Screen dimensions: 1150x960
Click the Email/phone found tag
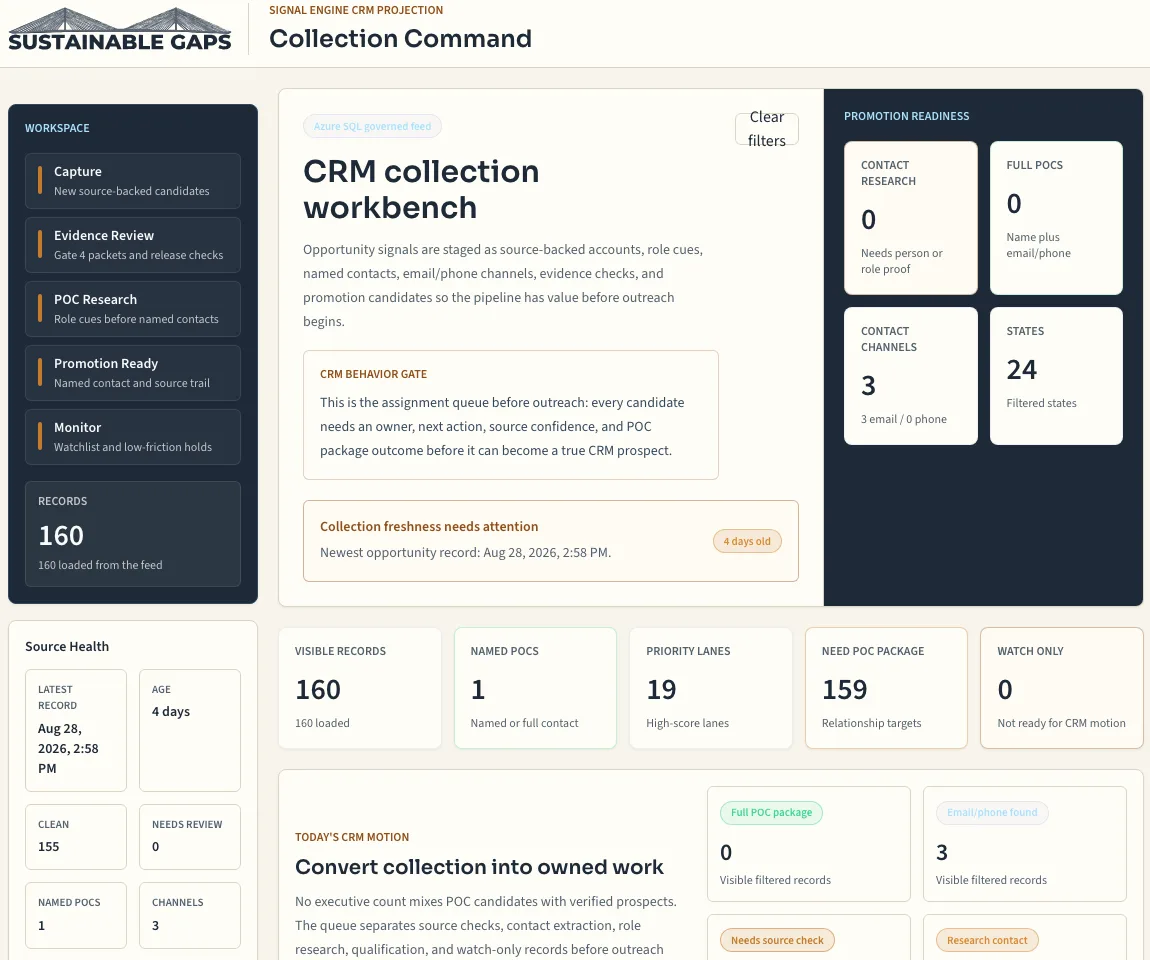click(992, 813)
